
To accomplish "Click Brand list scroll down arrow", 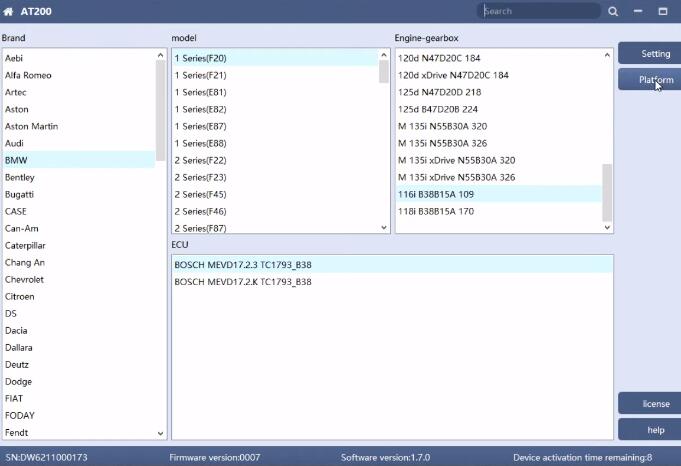I will 160,433.
